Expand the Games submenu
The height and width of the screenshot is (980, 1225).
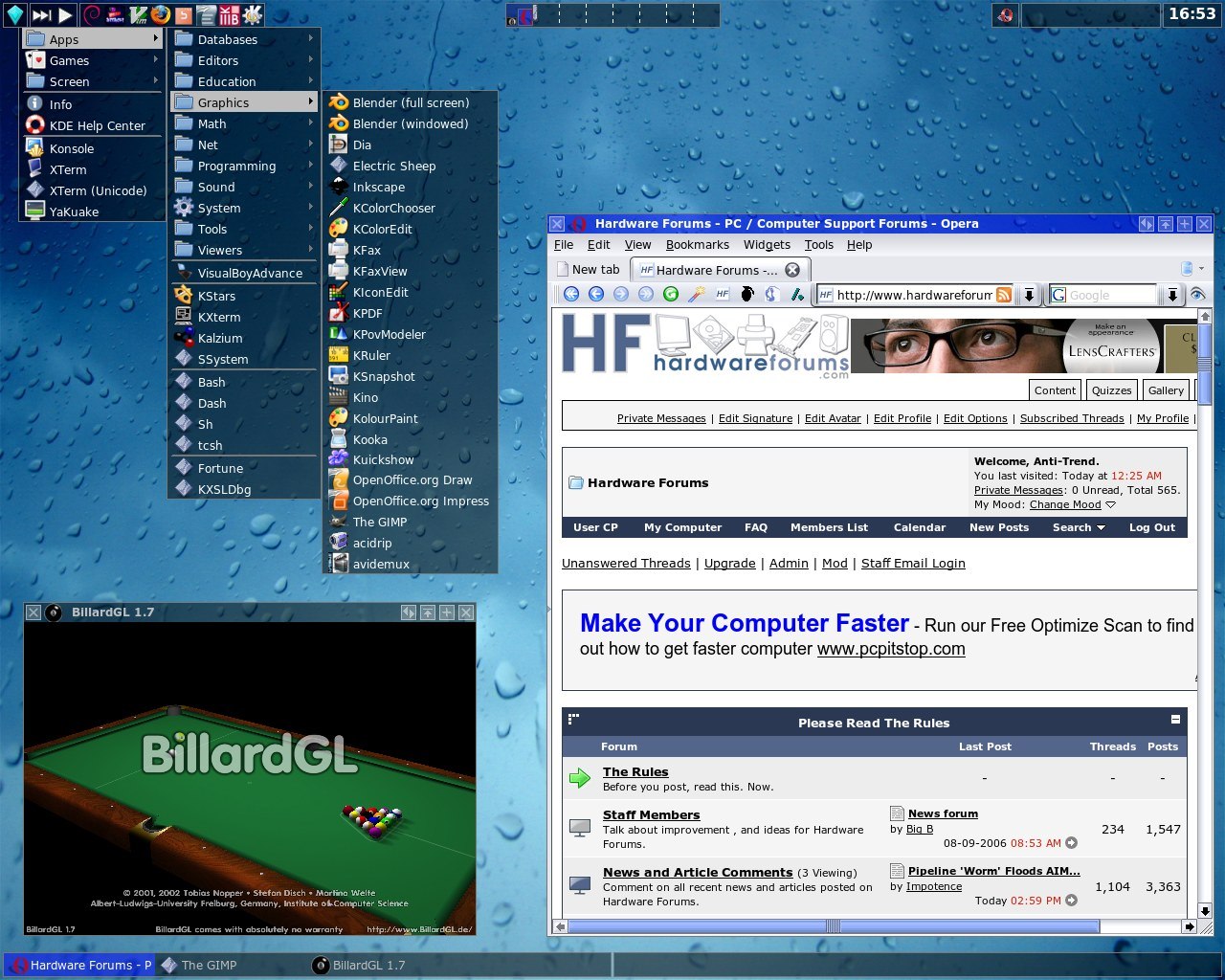pyautogui.click(x=93, y=60)
